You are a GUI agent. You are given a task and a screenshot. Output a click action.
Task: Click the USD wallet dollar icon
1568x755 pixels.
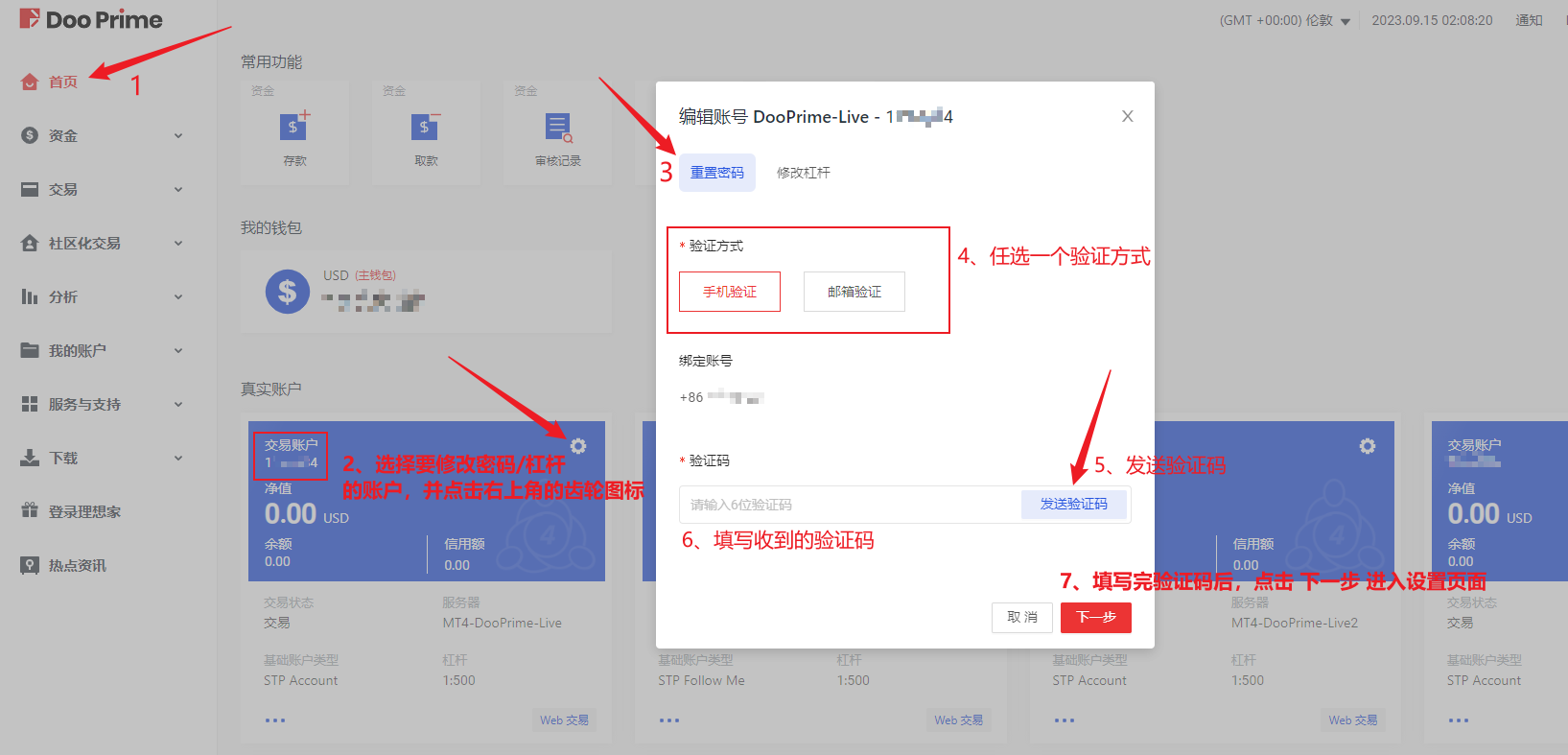[x=288, y=292]
